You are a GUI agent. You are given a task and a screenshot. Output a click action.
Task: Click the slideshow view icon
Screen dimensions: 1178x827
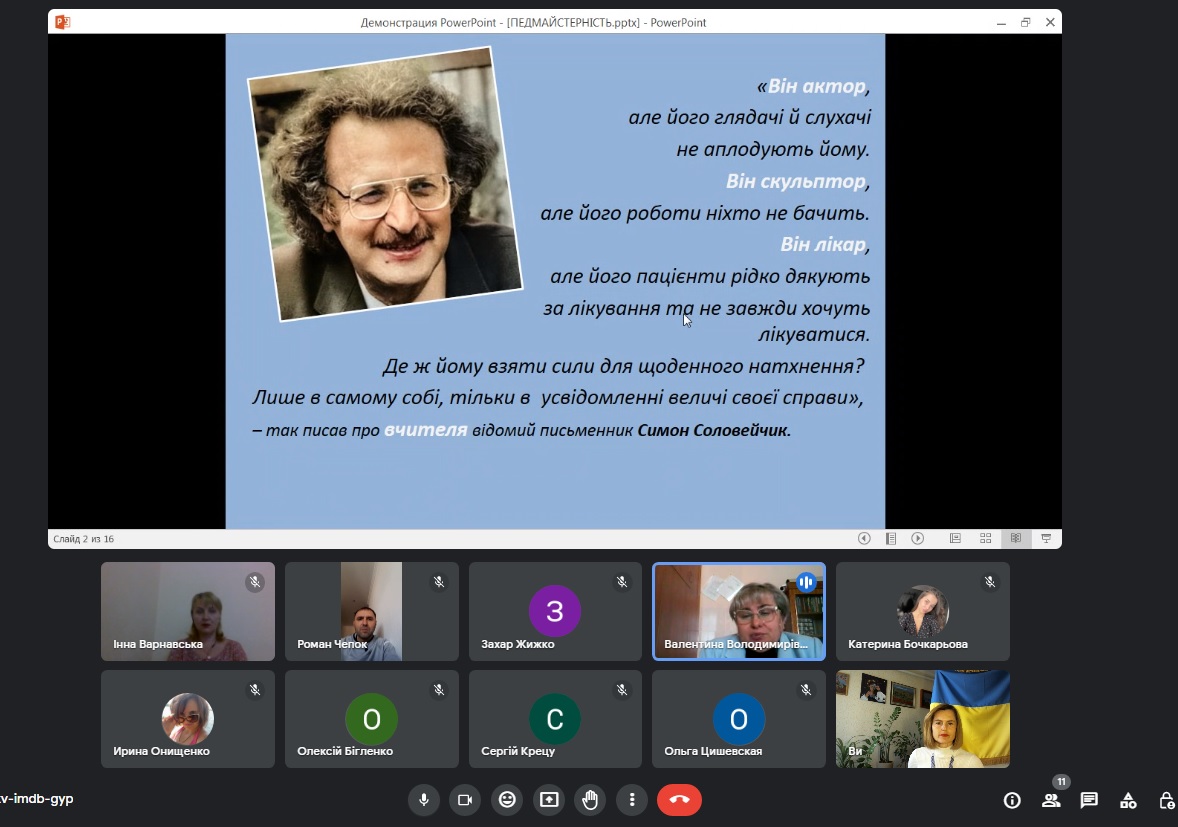(x=1046, y=539)
